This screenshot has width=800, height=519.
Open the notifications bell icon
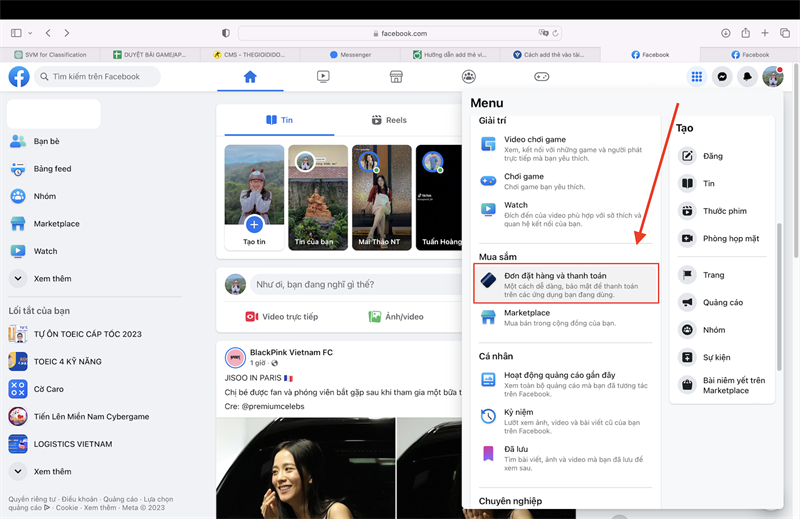coord(747,77)
